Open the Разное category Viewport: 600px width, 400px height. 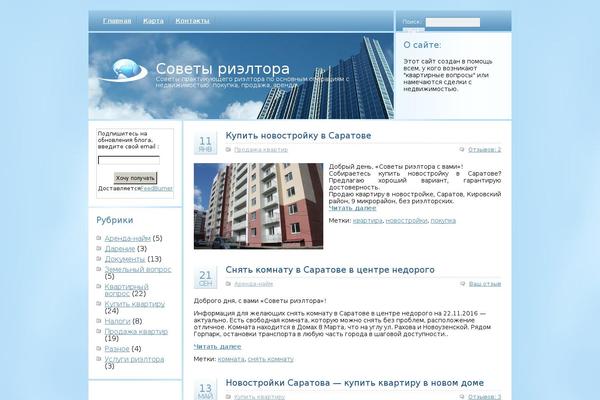pos(117,349)
